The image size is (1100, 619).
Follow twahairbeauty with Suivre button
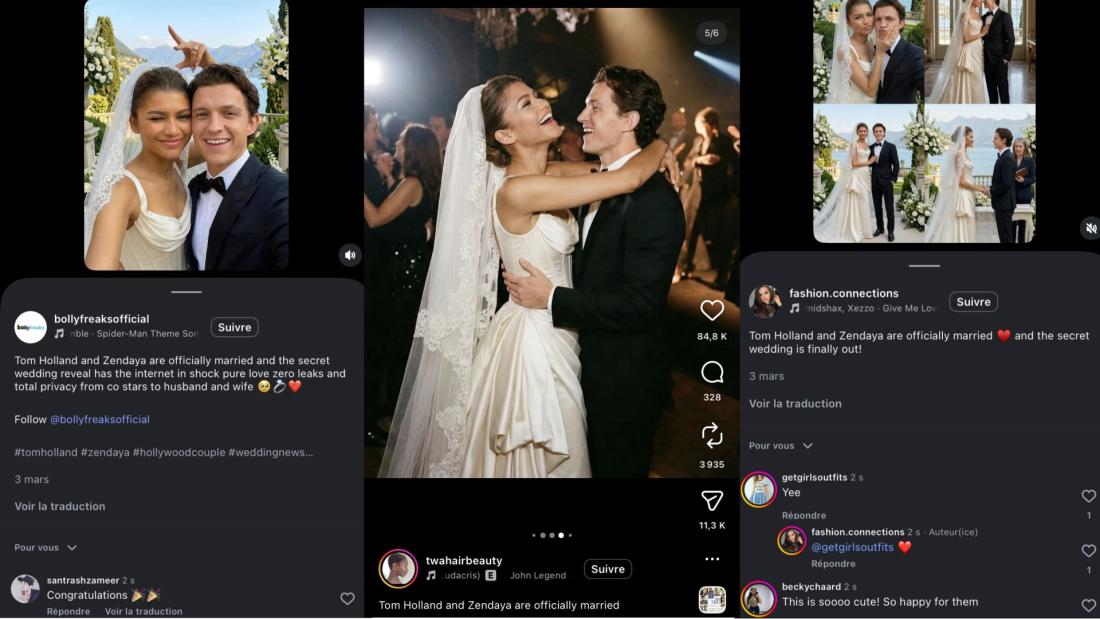607,569
